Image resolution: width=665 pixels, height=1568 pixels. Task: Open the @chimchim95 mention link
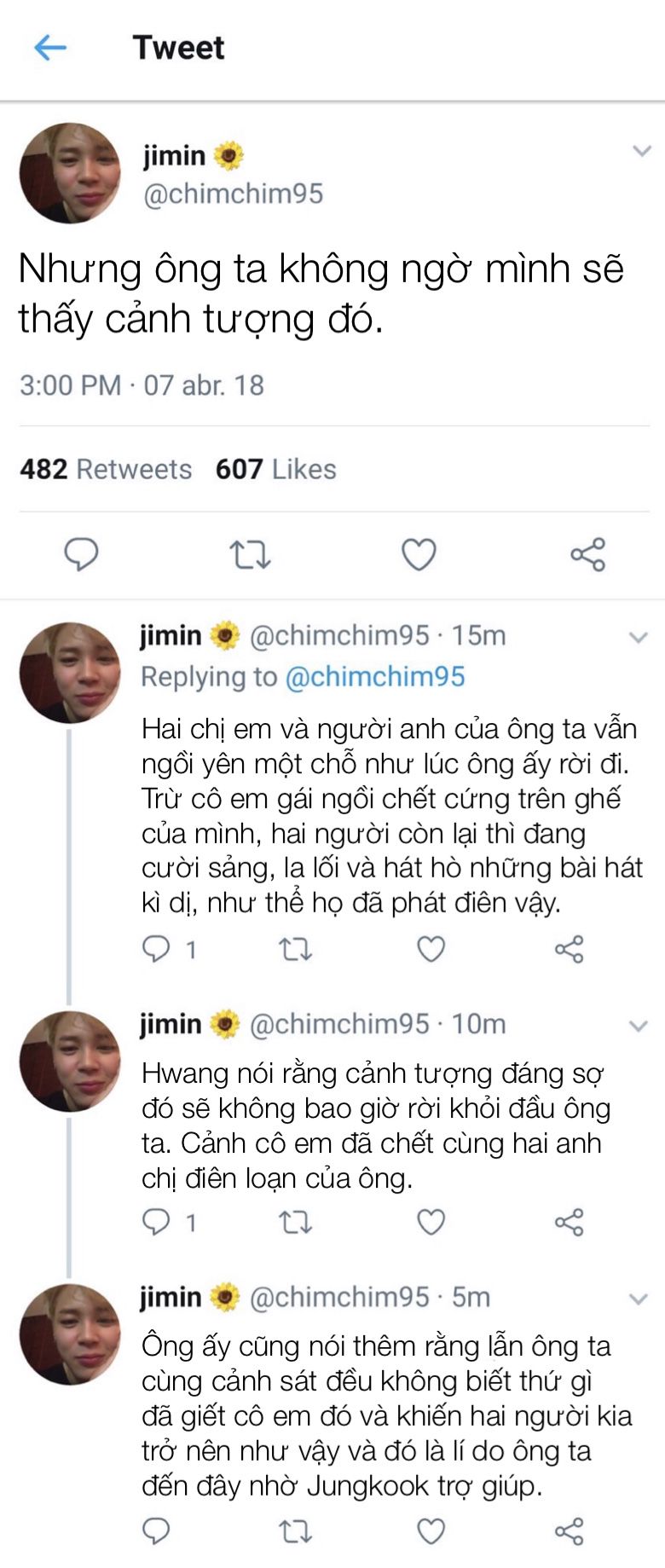pyautogui.click(x=375, y=677)
